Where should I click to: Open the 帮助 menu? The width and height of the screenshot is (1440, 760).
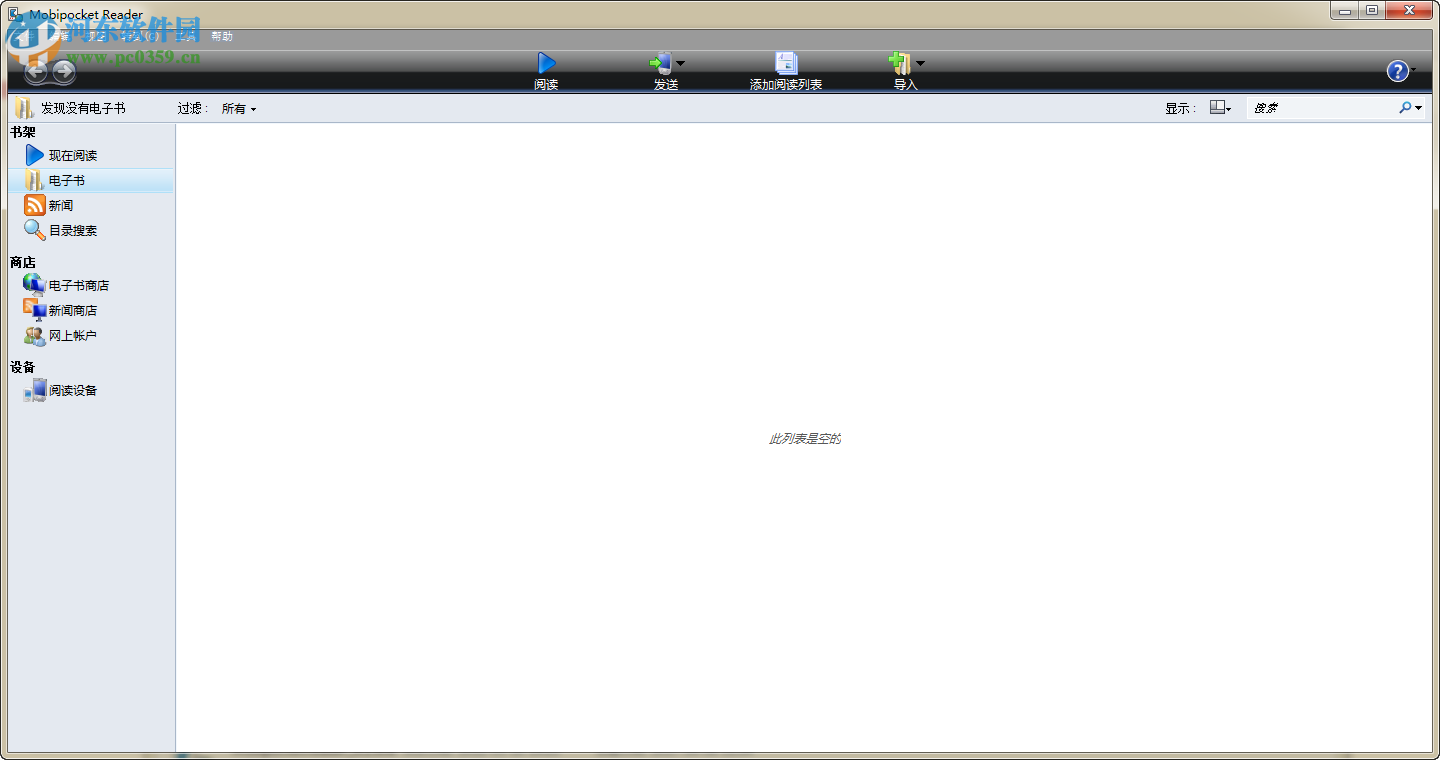tap(221, 36)
